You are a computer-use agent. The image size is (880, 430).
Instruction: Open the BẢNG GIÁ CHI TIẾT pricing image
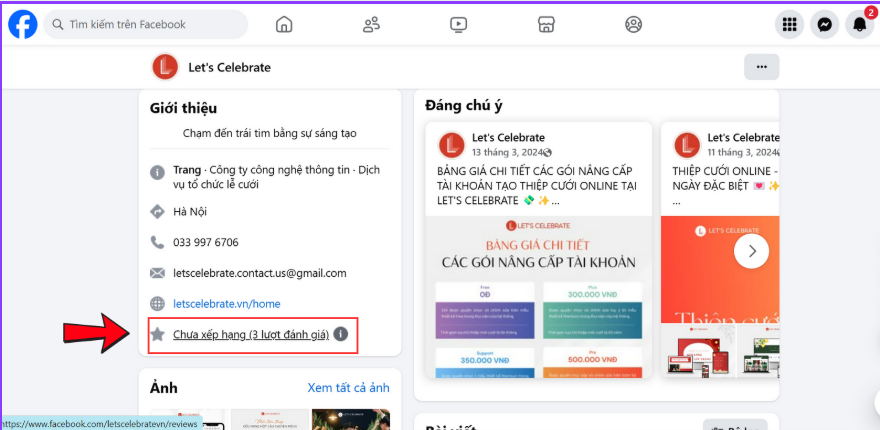tap(539, 296)
